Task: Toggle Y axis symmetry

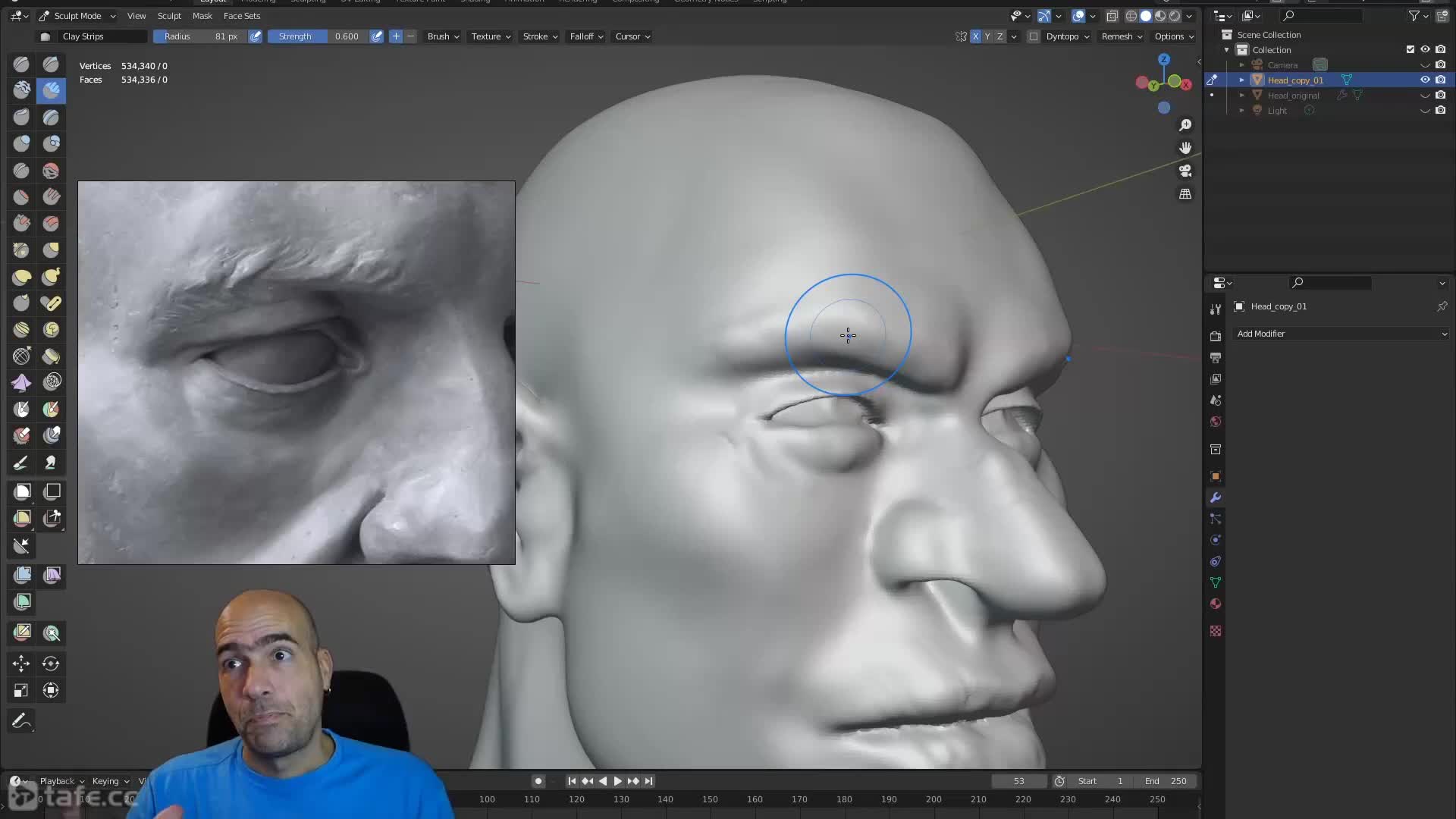Action: (x=987, y=36)
